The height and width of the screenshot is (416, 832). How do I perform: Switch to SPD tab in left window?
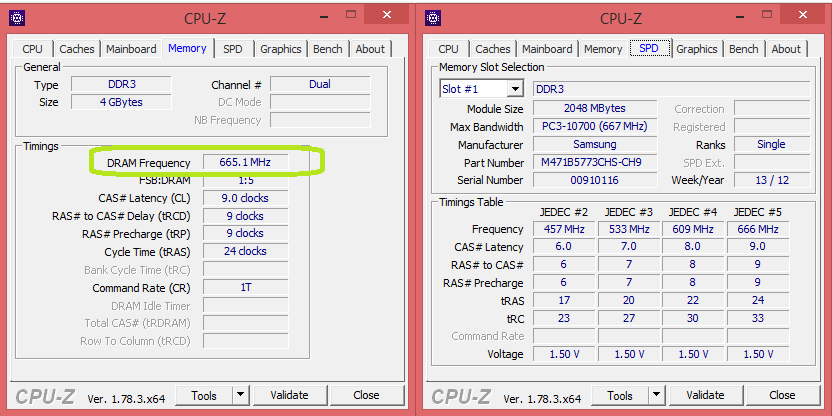coord(232,49)
